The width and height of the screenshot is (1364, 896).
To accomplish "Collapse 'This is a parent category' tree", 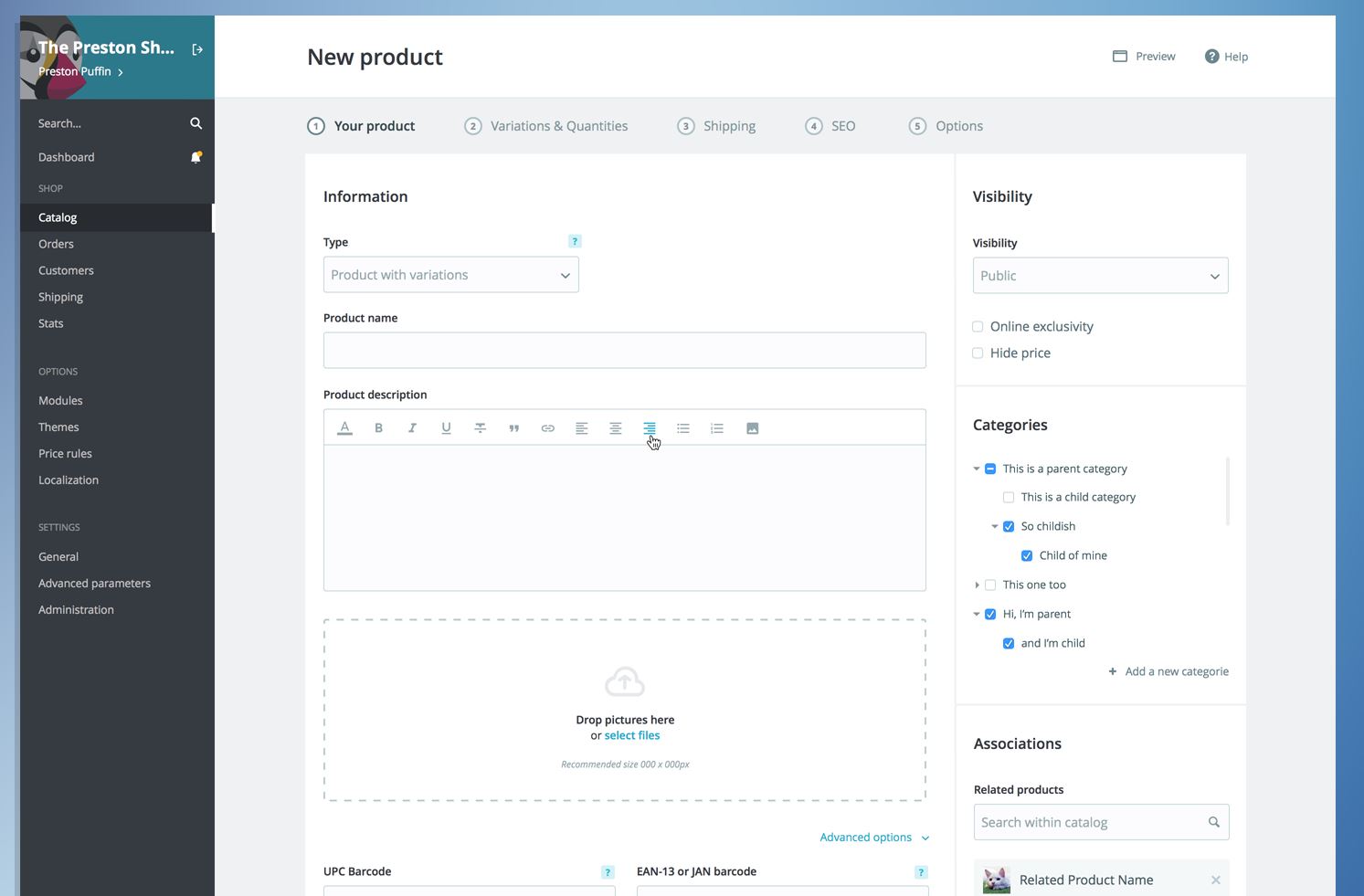I will pyautogui.click(x=977, y=469).
